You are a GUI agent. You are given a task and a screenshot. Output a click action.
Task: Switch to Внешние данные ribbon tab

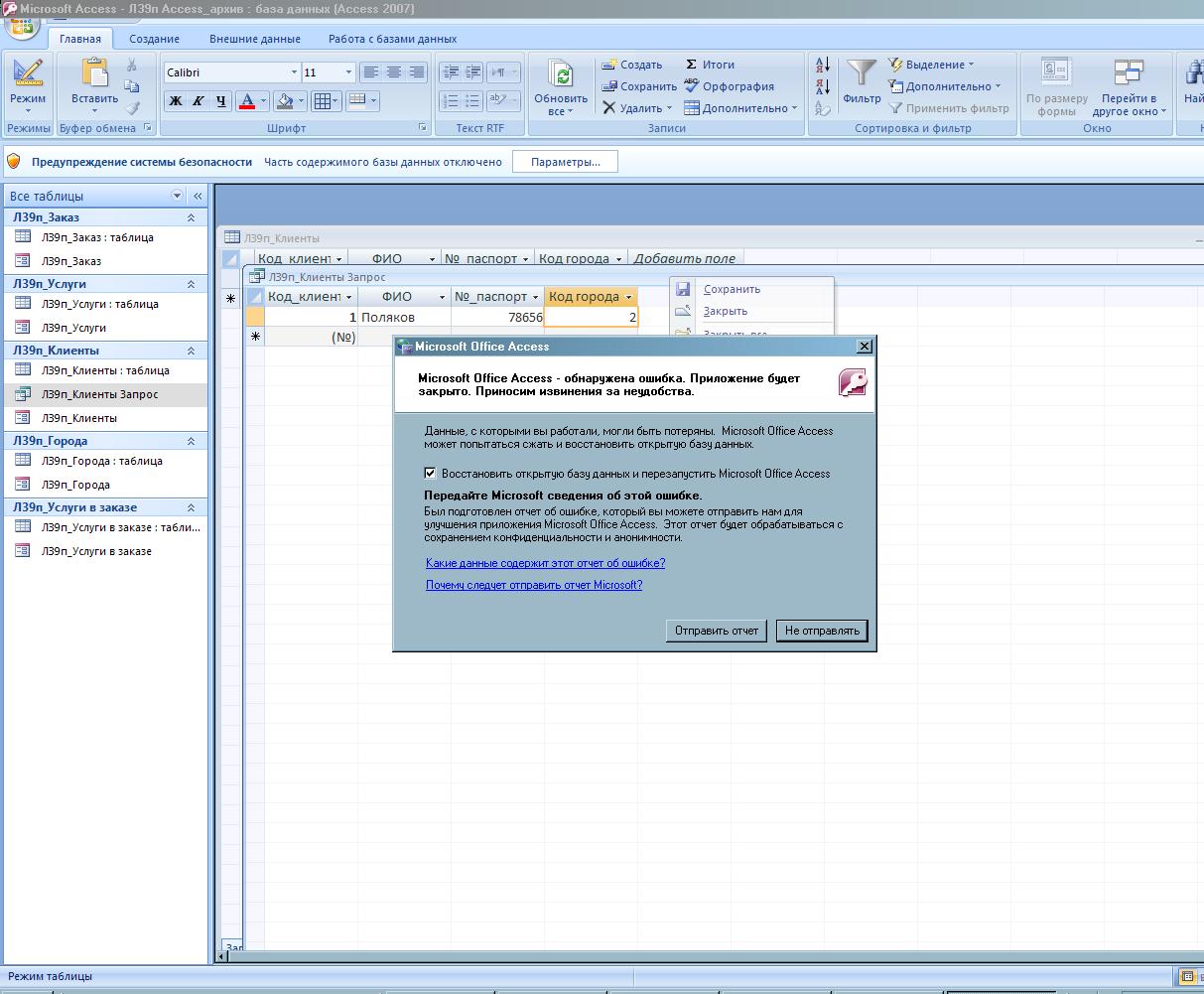tap(255, 39)
